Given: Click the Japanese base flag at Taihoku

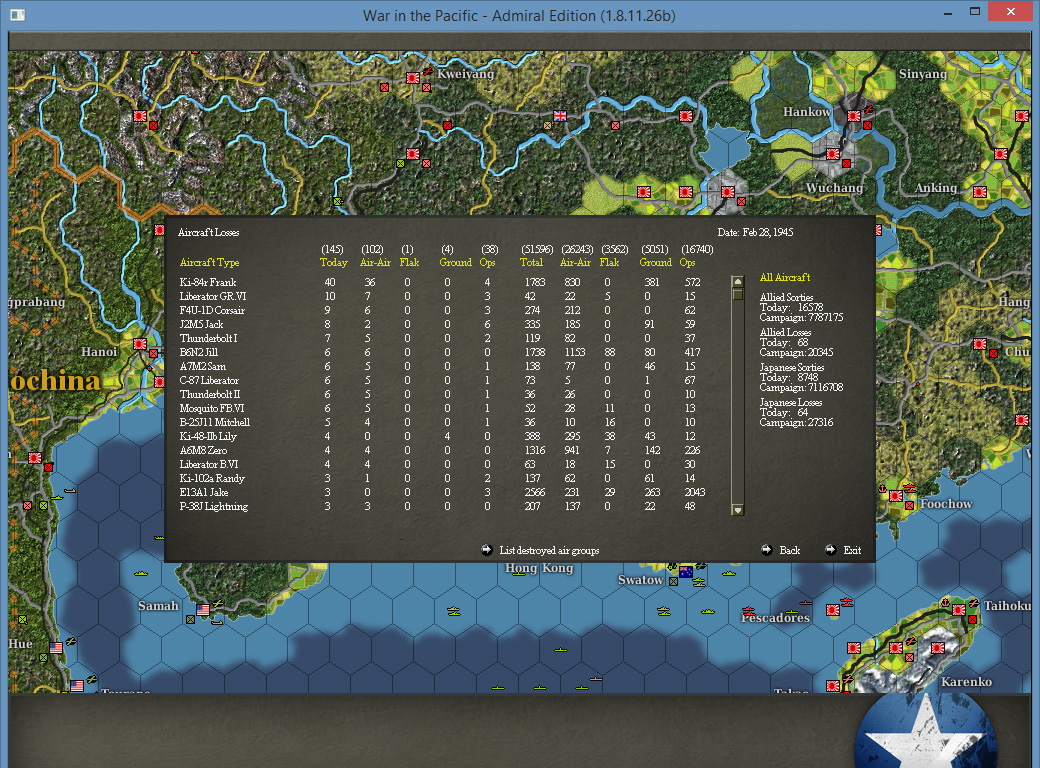Looking at the screenshot, I should tap(958, 610).
